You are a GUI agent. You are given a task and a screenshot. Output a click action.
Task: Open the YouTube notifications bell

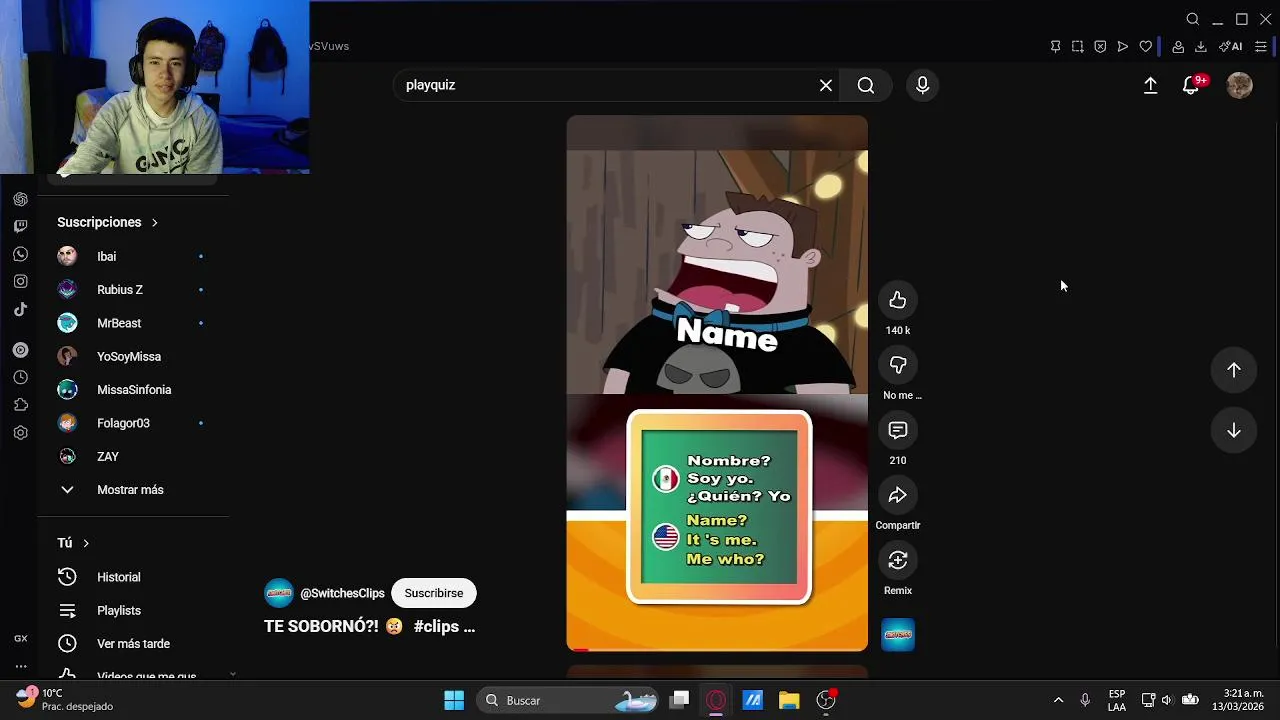click(1191, 86)
